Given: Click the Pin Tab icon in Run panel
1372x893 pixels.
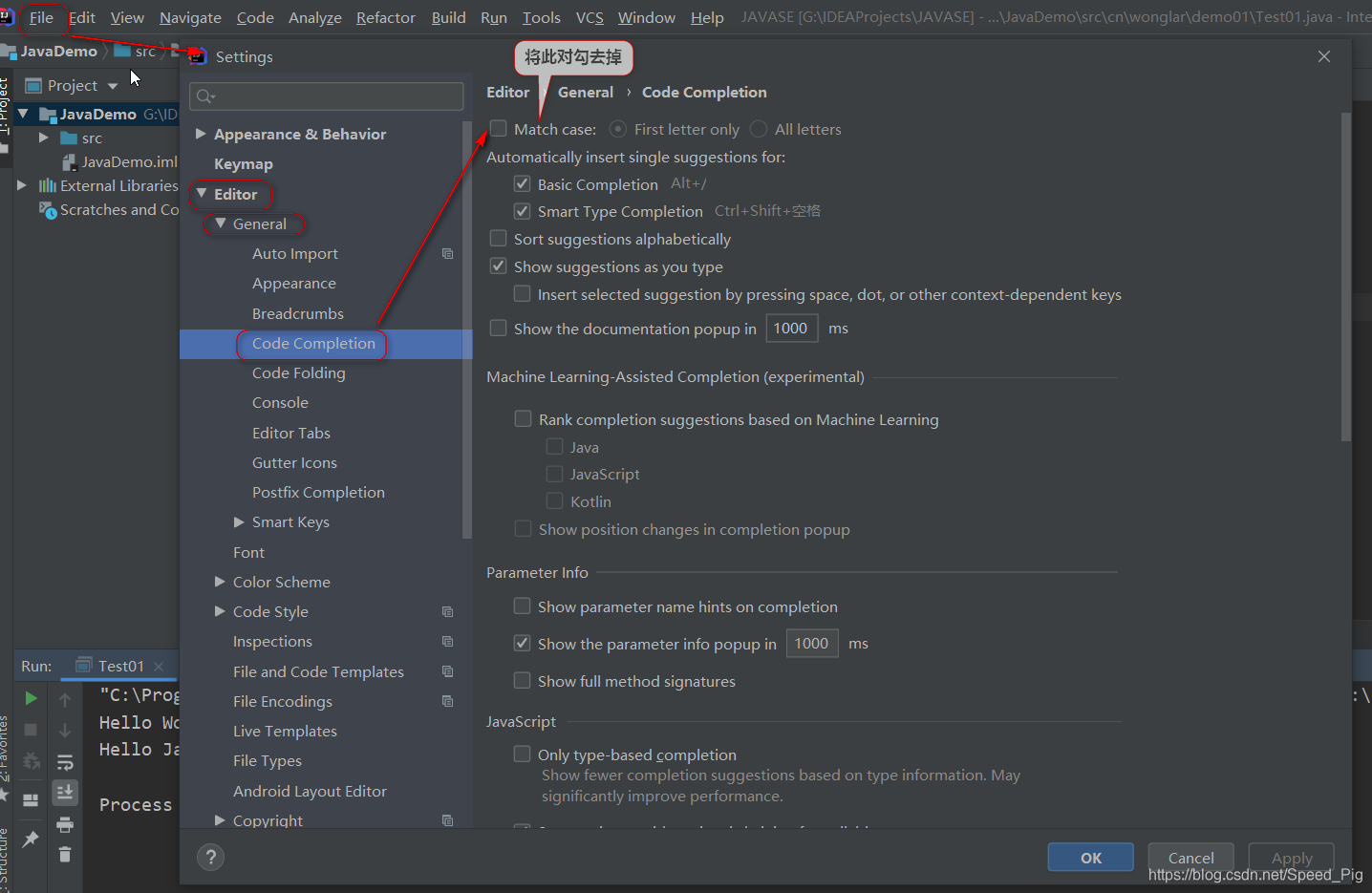Looking at the screenshot, I should [31, 839].
